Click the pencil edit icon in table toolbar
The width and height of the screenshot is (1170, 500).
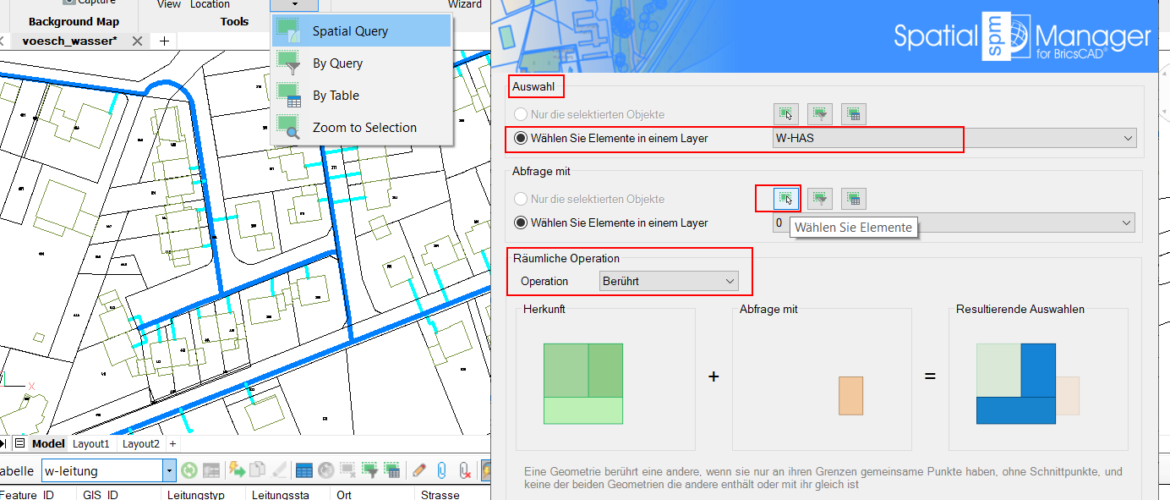coord(418,470)
